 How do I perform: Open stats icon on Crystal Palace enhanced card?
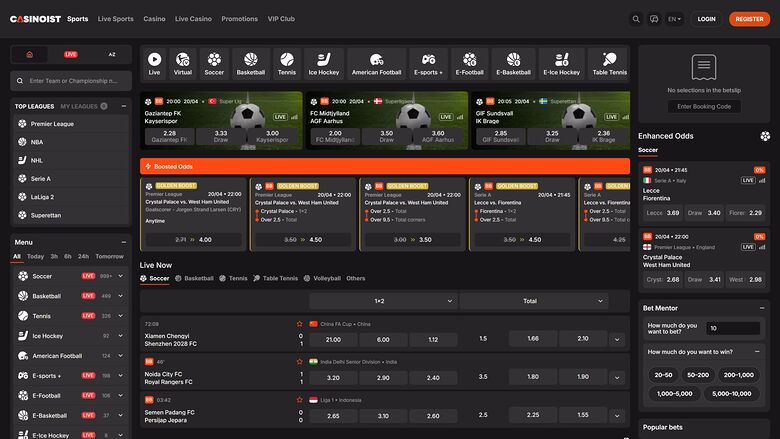click(762, 247)
